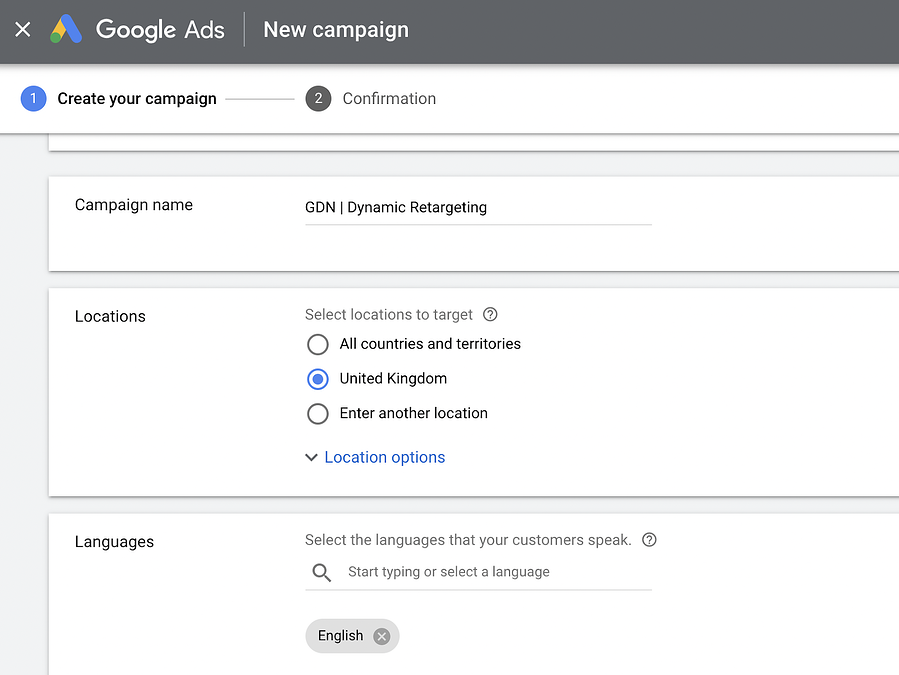Select United Kingdom location targeting
The image size is (899, 675).
pos(317,379)
